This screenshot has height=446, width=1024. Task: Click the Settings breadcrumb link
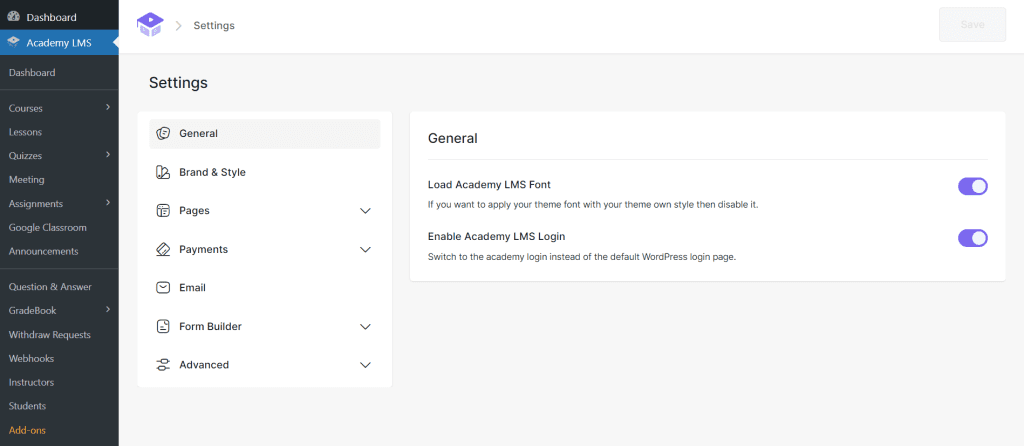[x=214, y=25]
